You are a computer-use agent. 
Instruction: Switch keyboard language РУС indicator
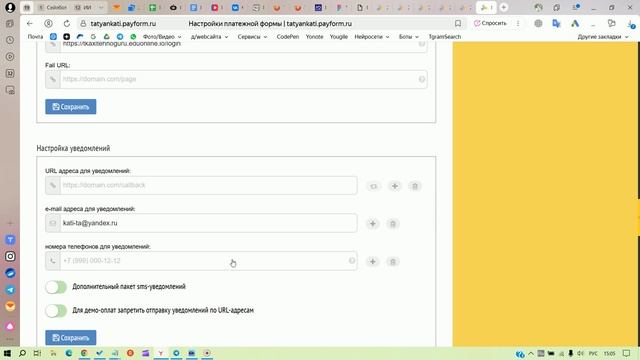(593, 353)
